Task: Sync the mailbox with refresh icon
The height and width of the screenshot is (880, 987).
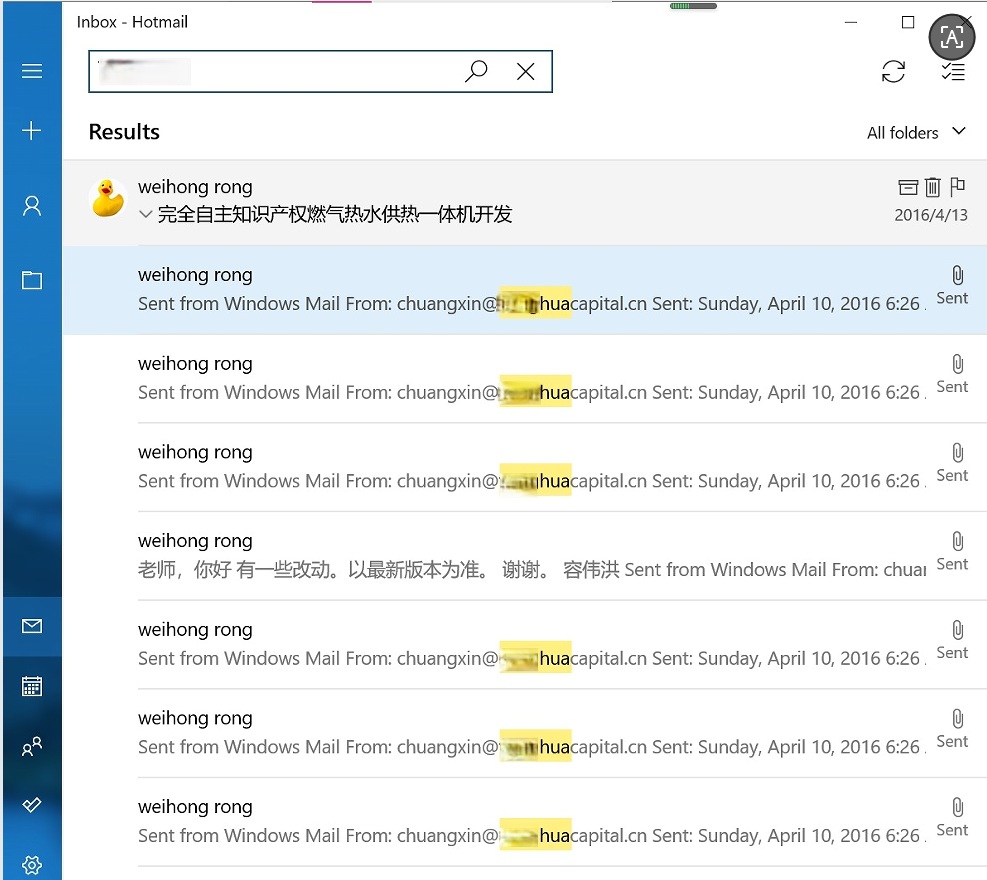Action: pos(893,71)
